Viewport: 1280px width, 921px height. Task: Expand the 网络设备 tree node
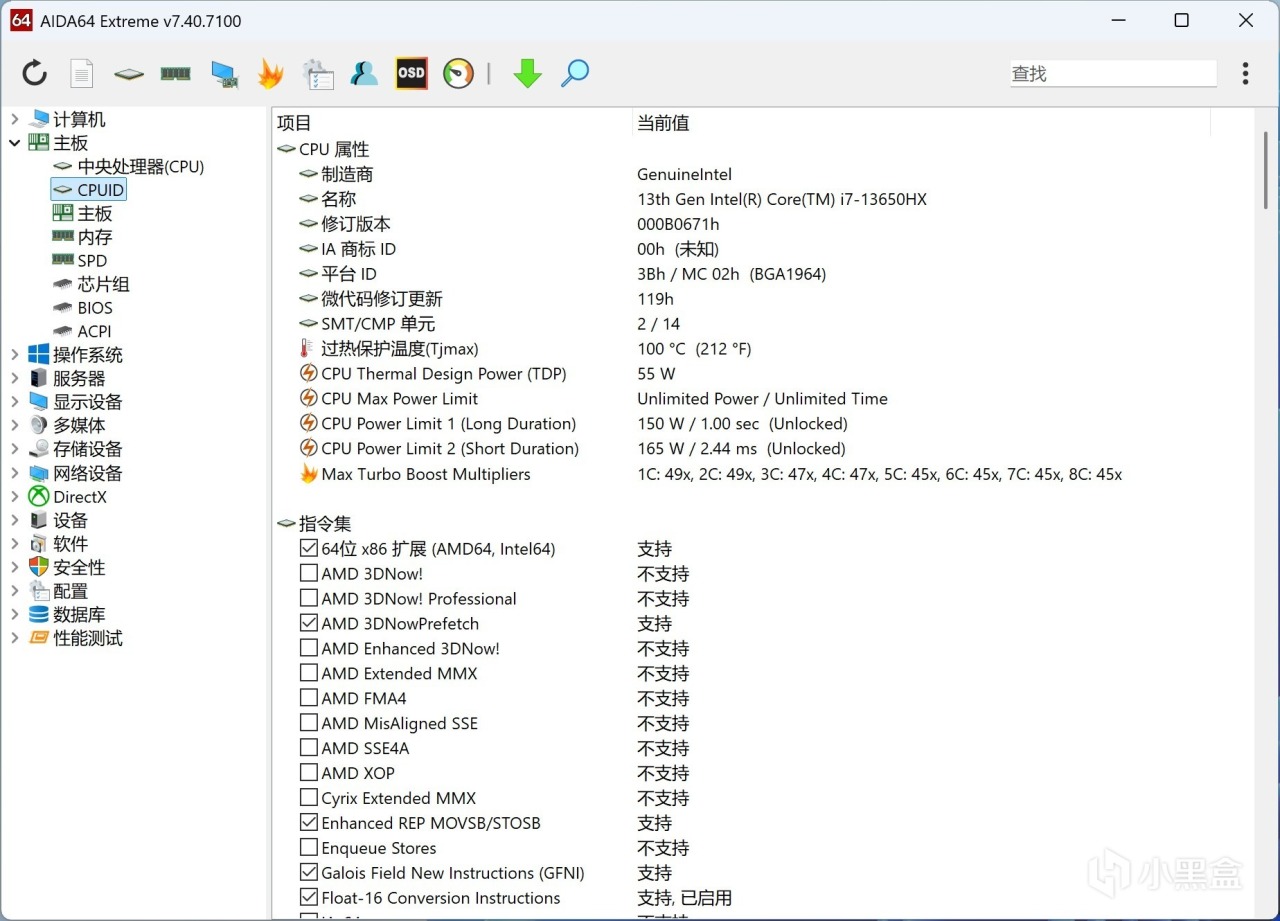pyautogui.click(x=14, y=473)
